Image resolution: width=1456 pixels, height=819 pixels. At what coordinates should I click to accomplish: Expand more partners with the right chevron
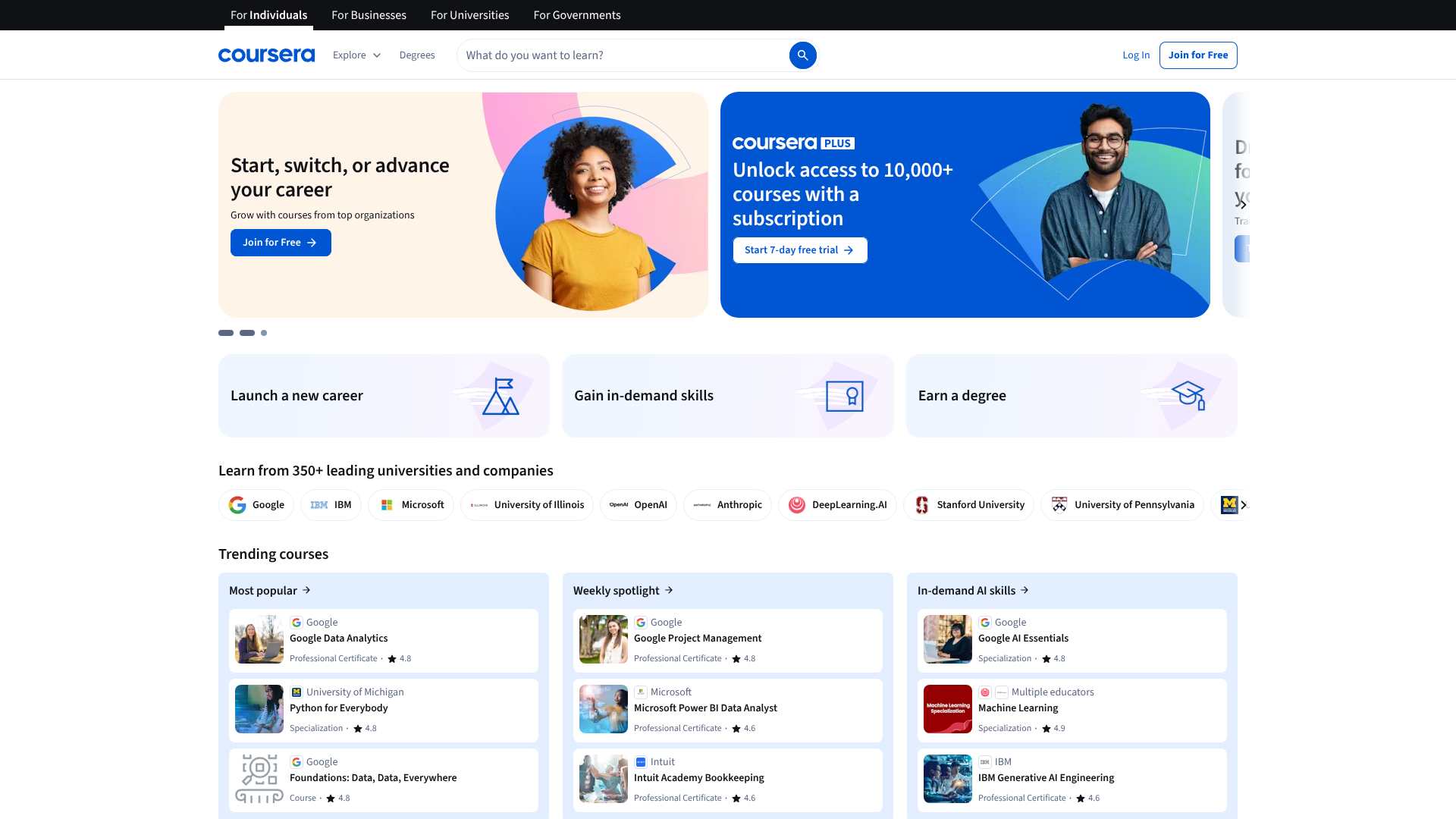point(1244,504)
